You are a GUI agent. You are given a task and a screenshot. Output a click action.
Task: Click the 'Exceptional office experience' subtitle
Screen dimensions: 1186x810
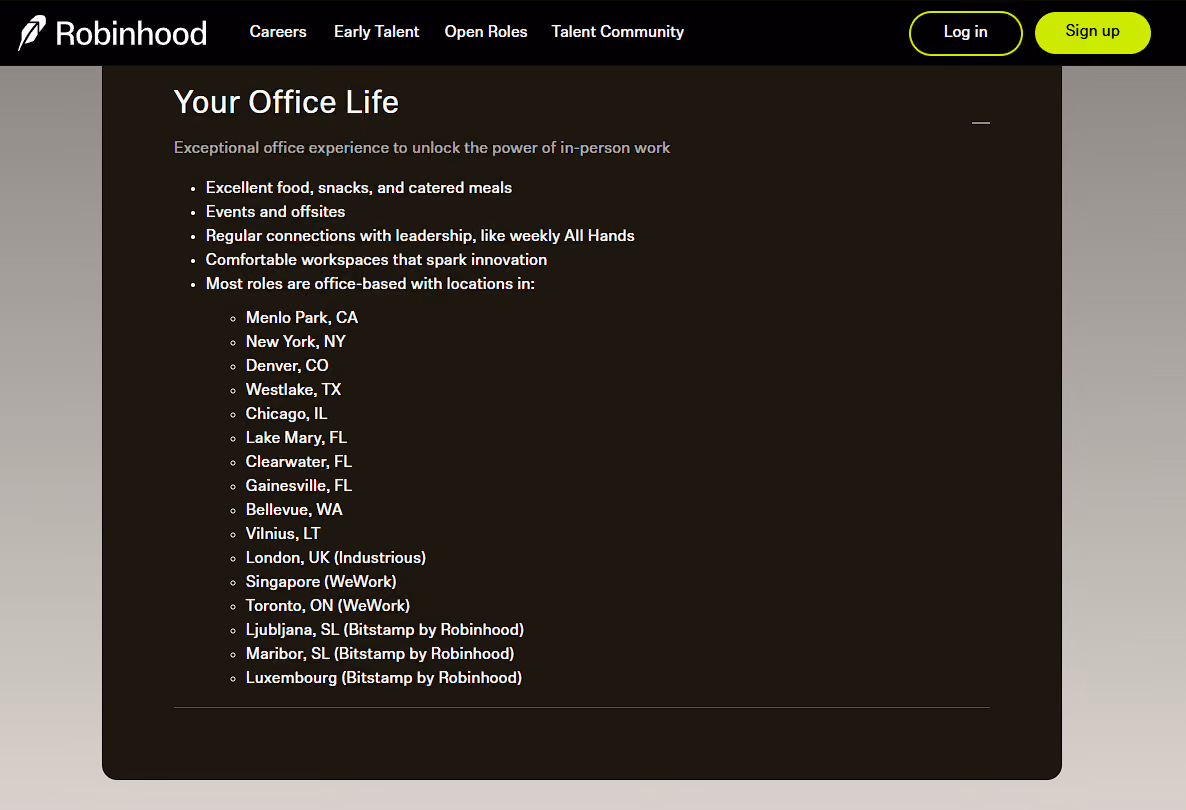pos(422,148)
